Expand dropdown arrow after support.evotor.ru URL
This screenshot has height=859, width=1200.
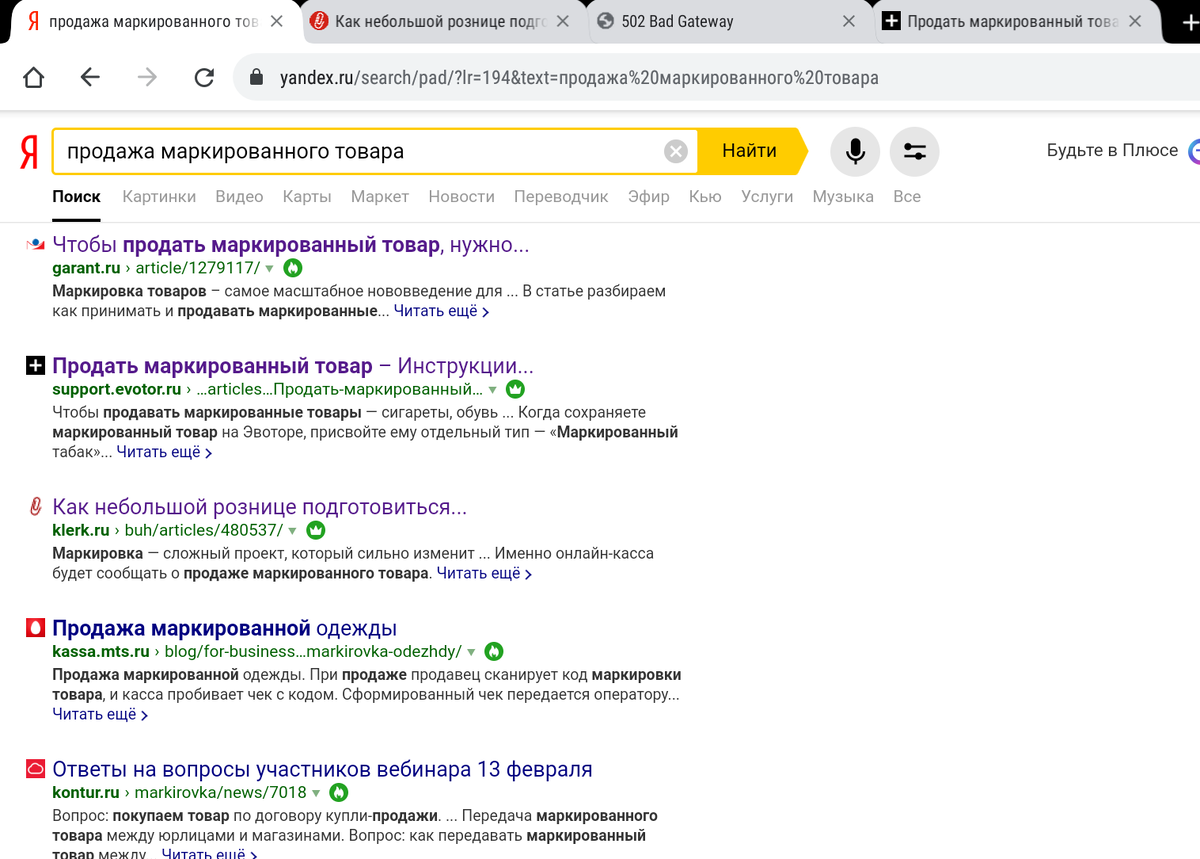coord(492,390)
